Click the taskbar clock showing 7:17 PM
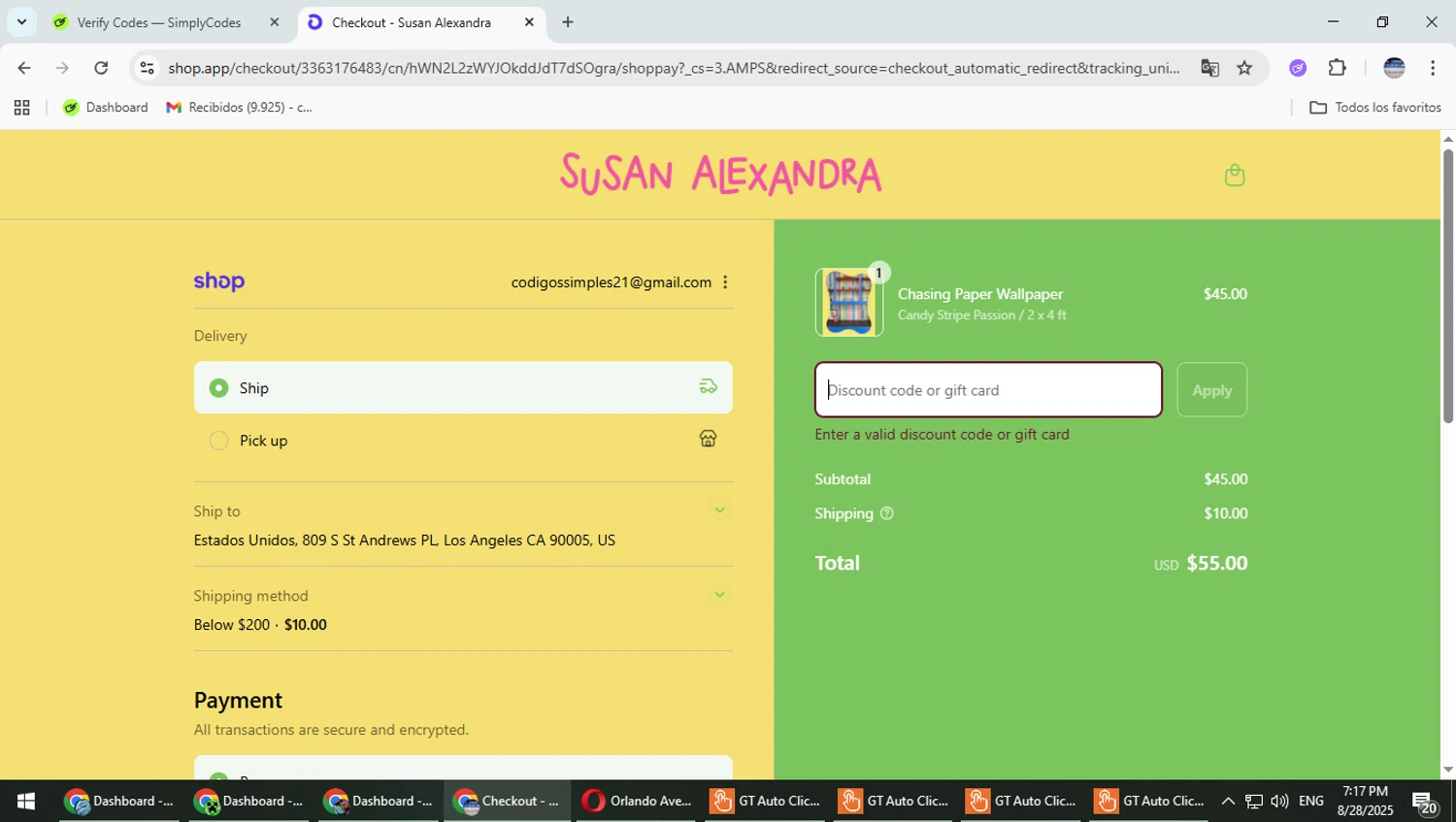This screenshot has height=822, width=1456. (x=1365, y=802)
